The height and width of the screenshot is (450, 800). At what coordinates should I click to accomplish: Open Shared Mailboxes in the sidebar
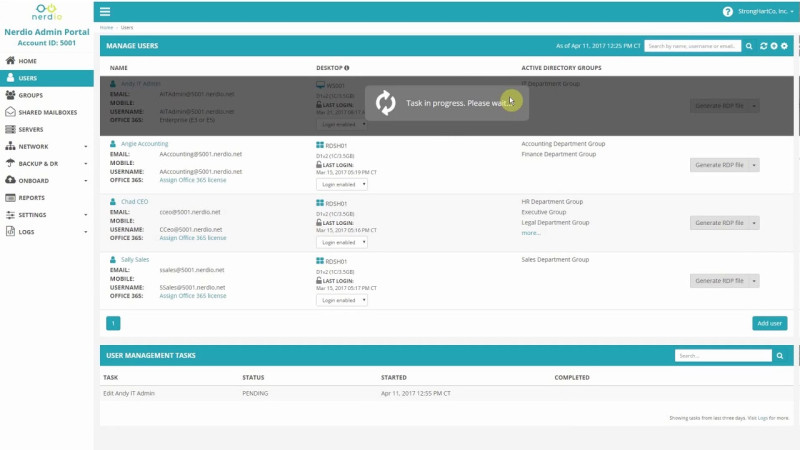click(x=46, y=112)
